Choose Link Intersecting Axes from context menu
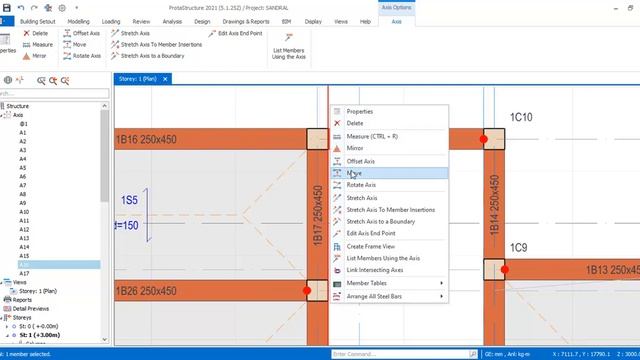Screen dimensions: 640x360 (x=389, y=270)
